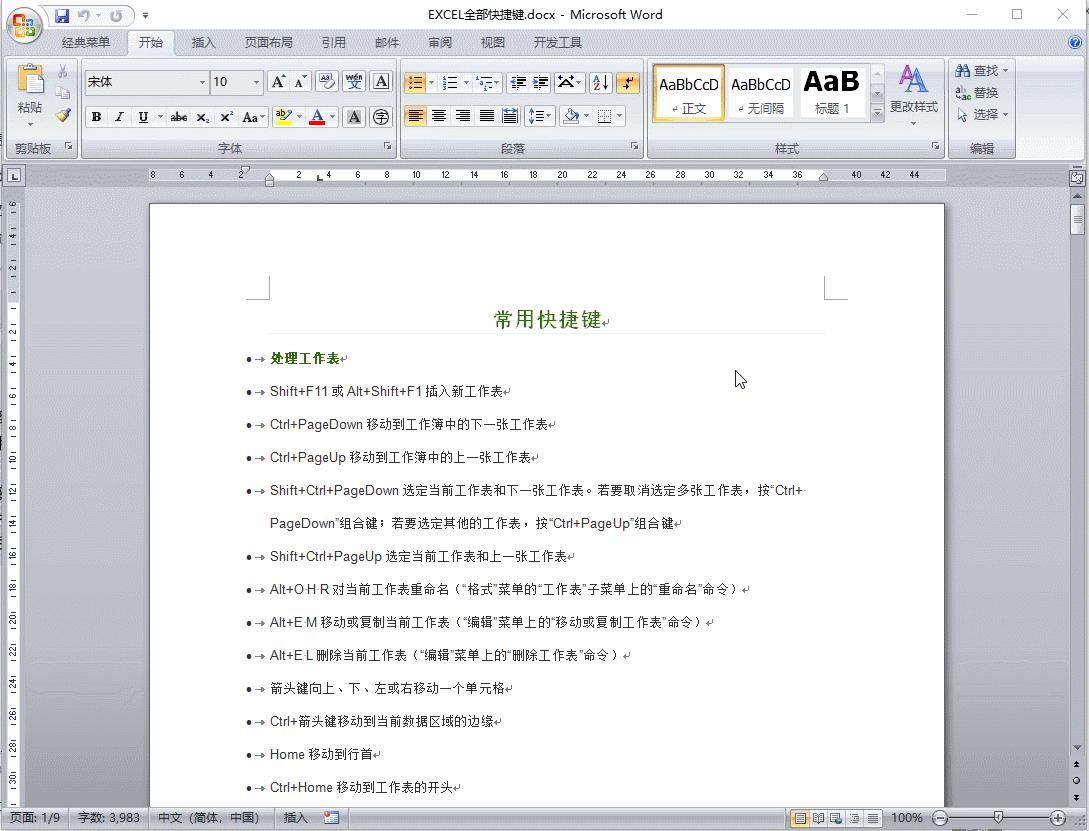Click the Sort (排序) icon in Paragraph group

point(598,83)
